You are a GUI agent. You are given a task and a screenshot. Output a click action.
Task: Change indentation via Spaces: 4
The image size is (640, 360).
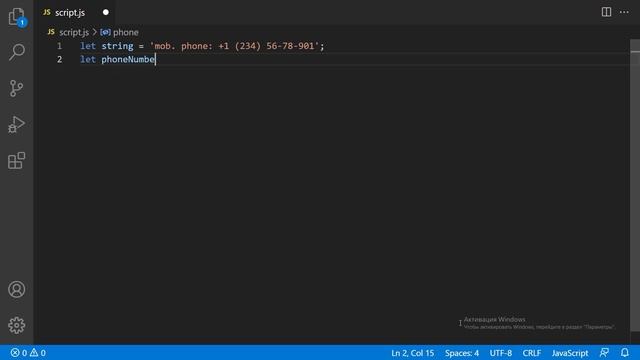pyautogui.click(x=462, y=353)
